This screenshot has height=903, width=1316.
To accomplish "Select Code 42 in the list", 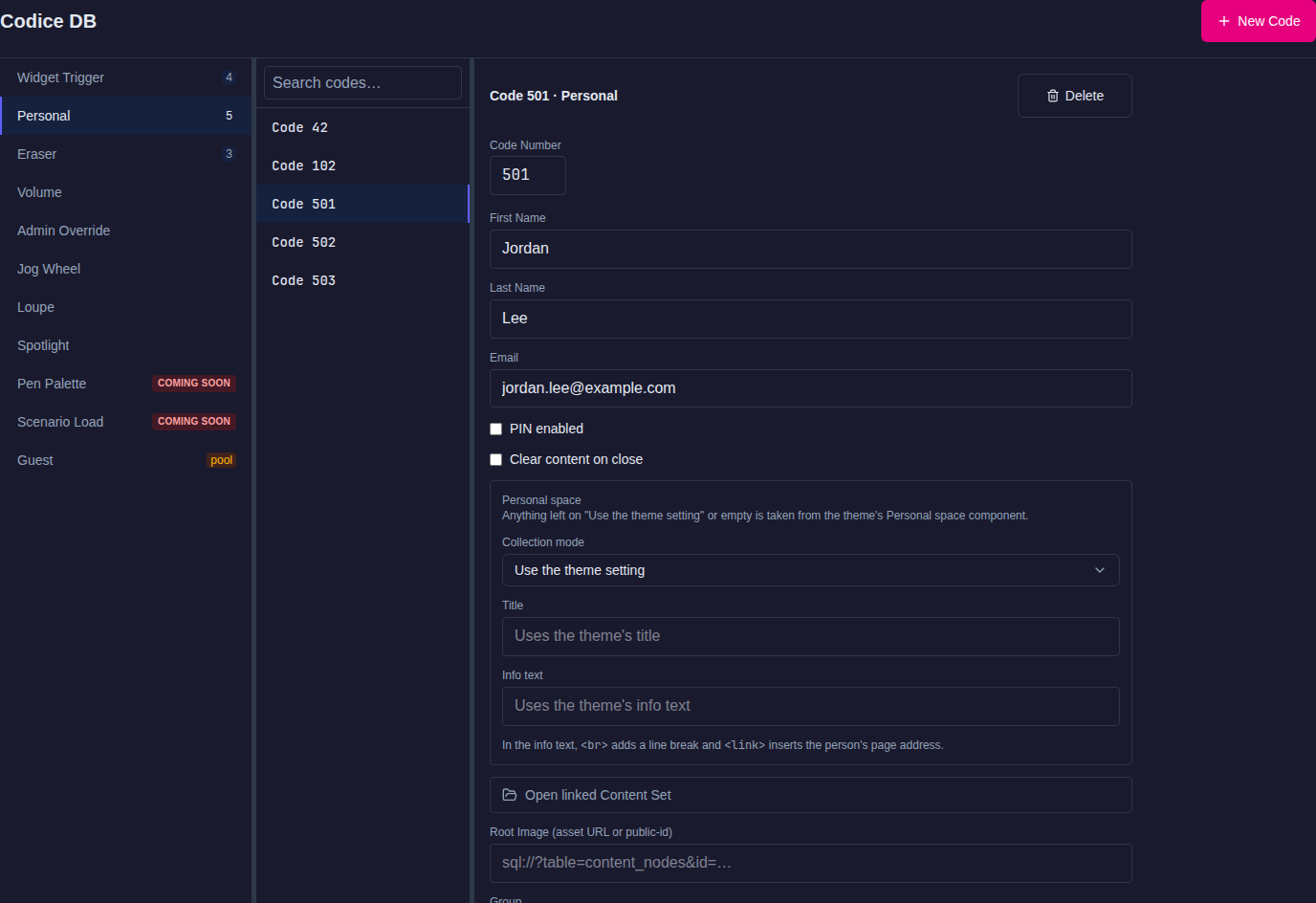I will [x=362, y=127].
